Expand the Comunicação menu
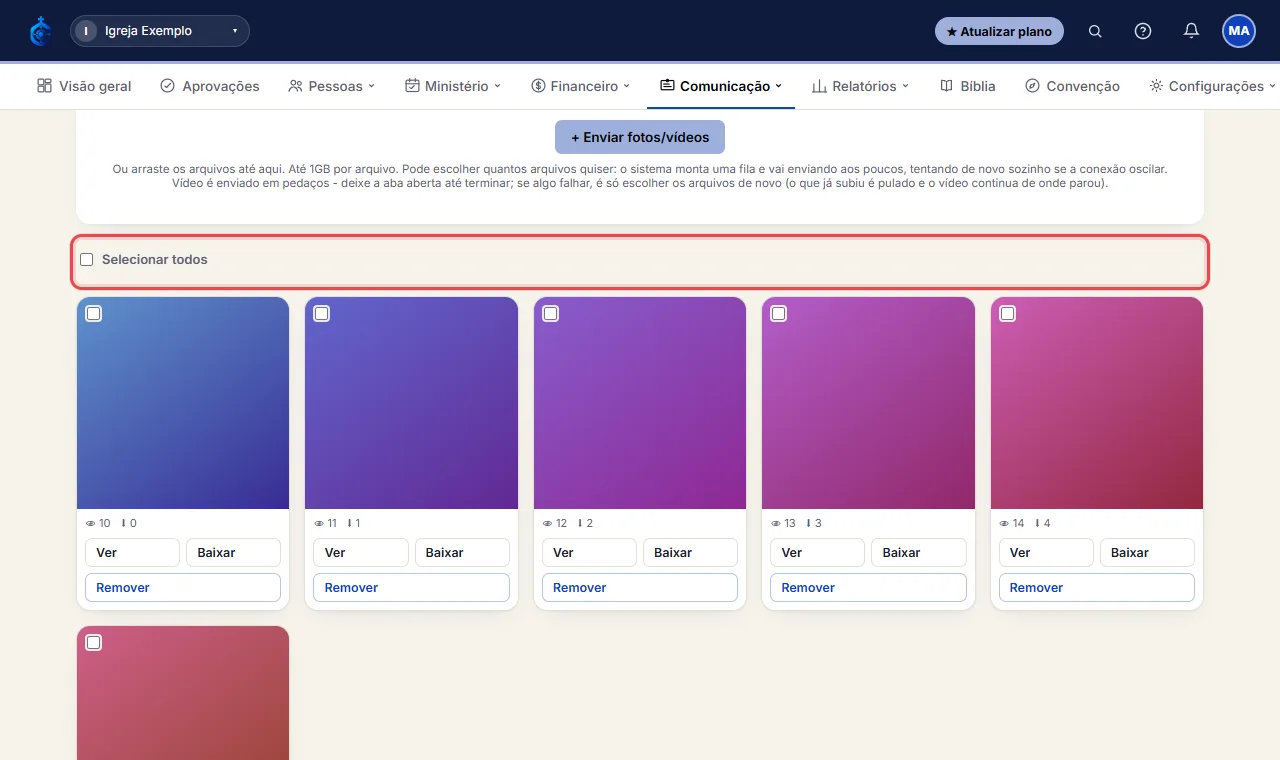1280x760 pixels. (x=721, y=86)
